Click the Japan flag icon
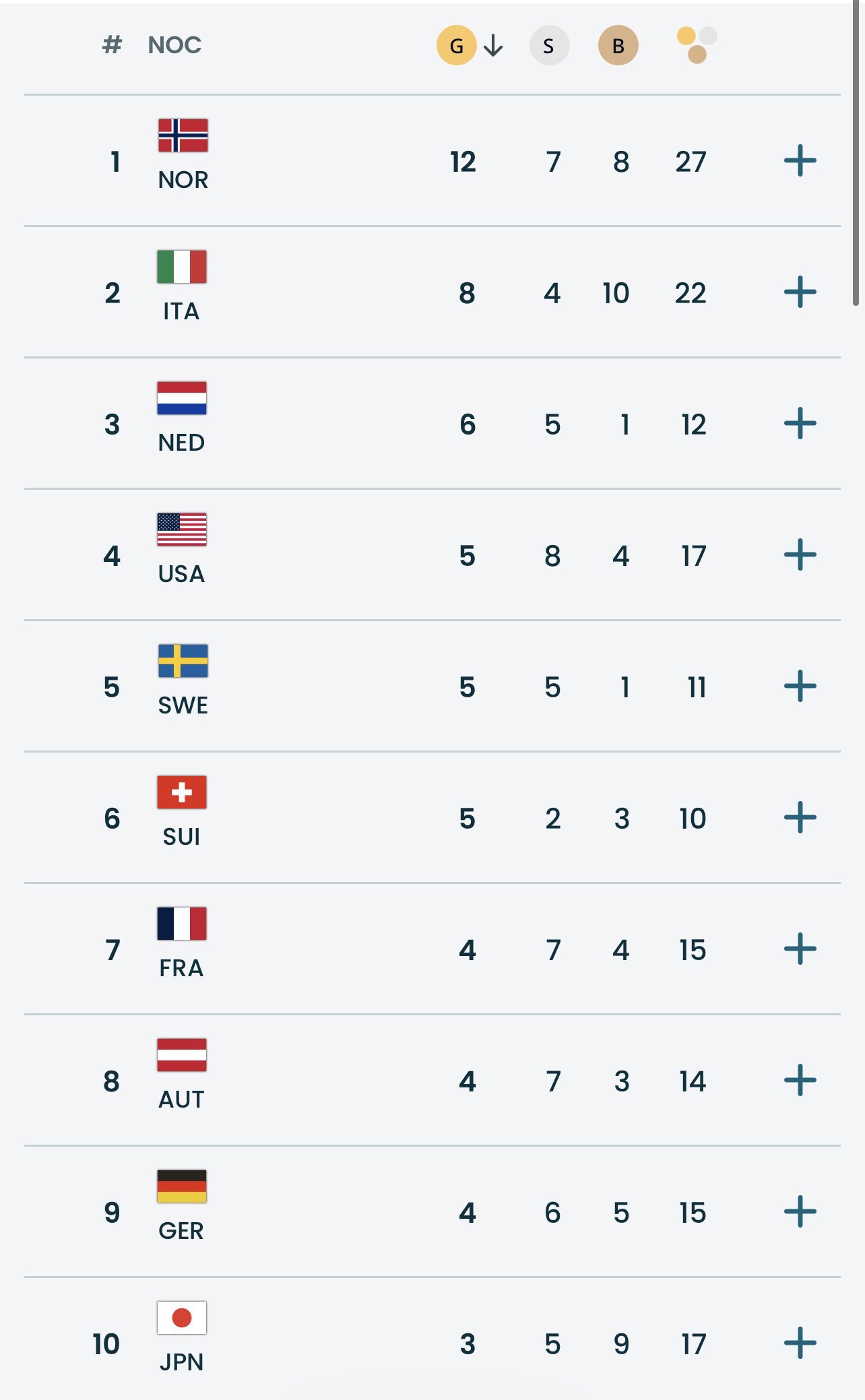The width and height of the screenshot is (865, 1400). click(x=182, y=1318)
